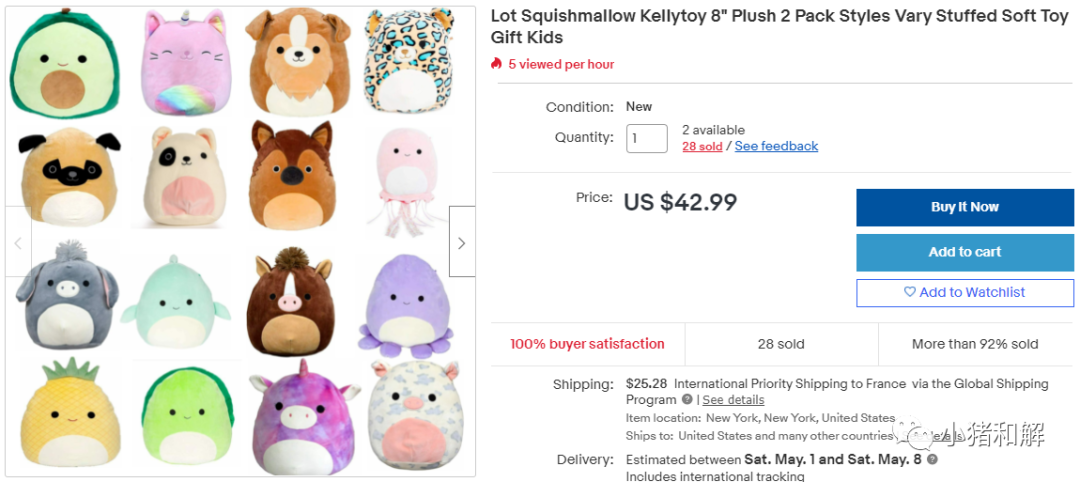Click the leopard print plush image
The image size is (1080, 482).
coord(401,62)
